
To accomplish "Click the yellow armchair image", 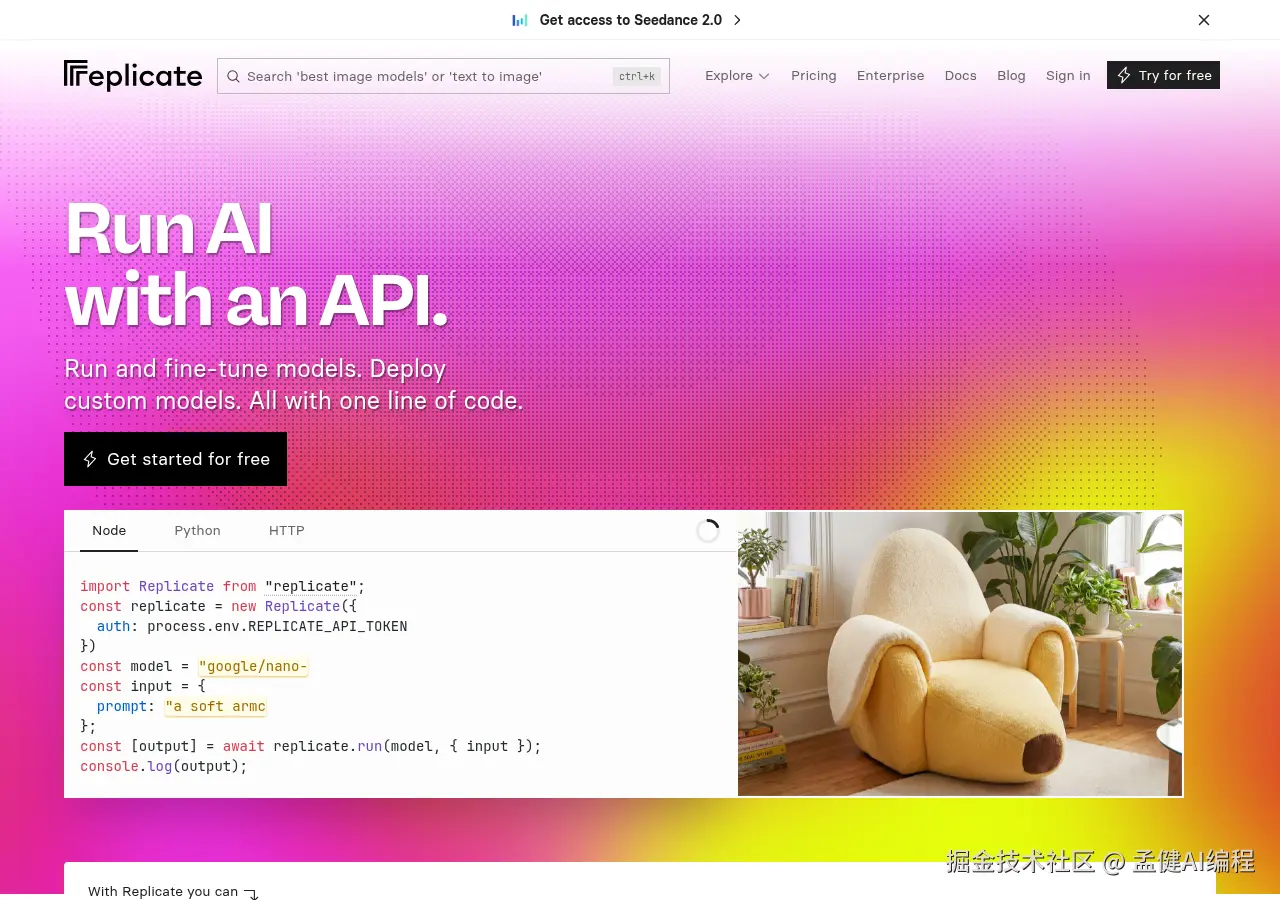I will tap(960, 653).
